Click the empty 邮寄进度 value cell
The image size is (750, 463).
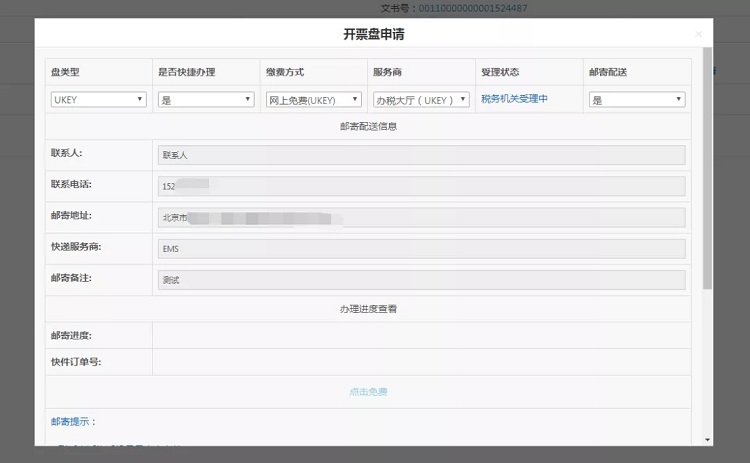421,336
